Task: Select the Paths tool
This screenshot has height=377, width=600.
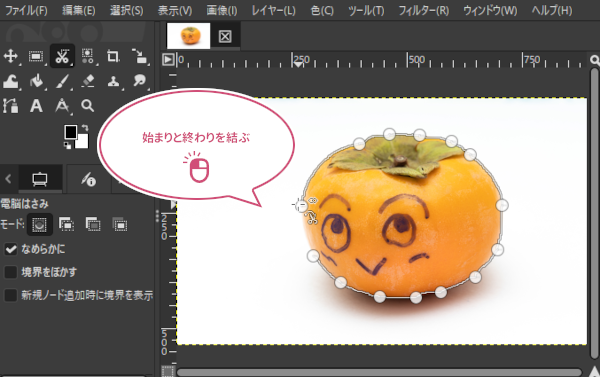Action: (x=10, y=106)
